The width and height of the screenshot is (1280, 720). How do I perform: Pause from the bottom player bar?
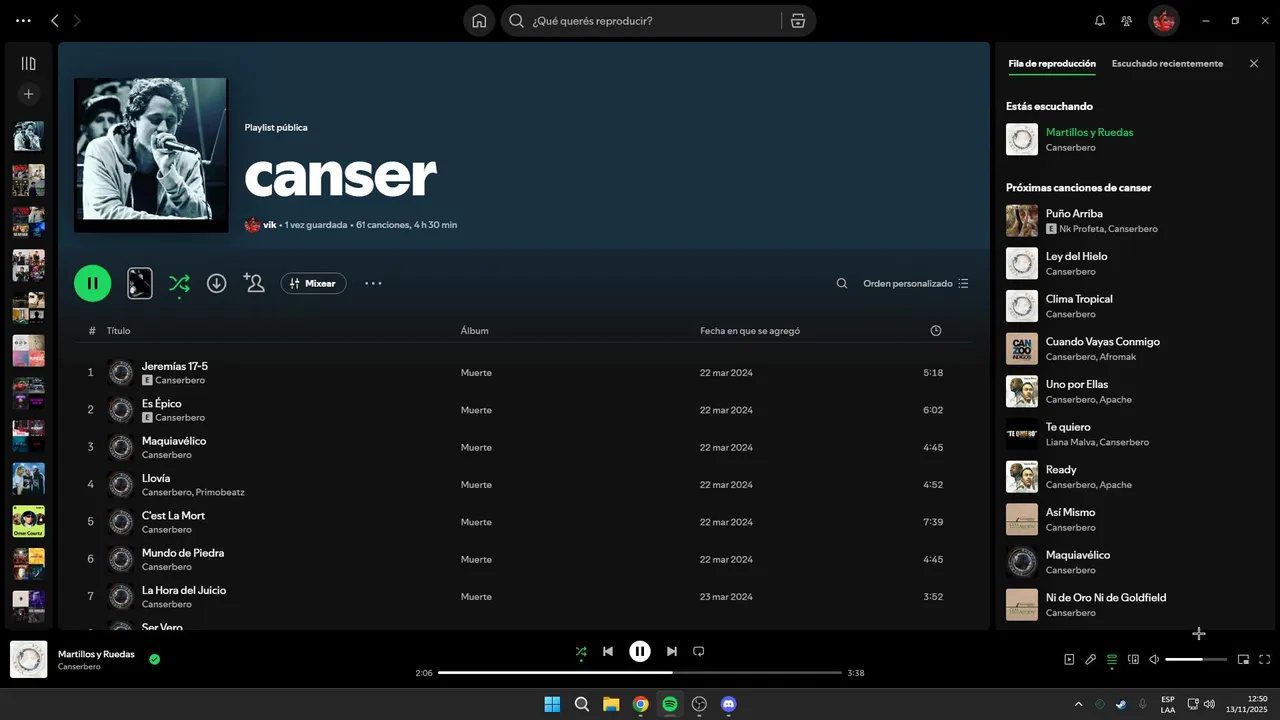(640, 651)
